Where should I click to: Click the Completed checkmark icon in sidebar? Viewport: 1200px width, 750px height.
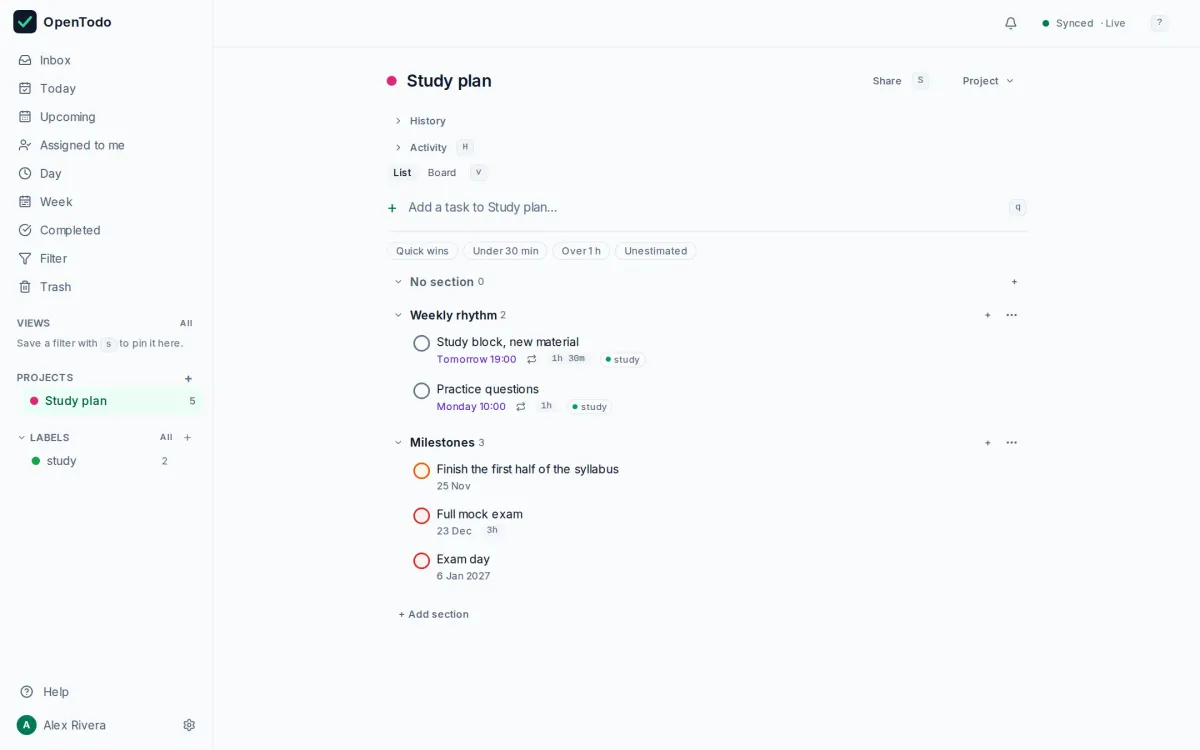(25, 230)
